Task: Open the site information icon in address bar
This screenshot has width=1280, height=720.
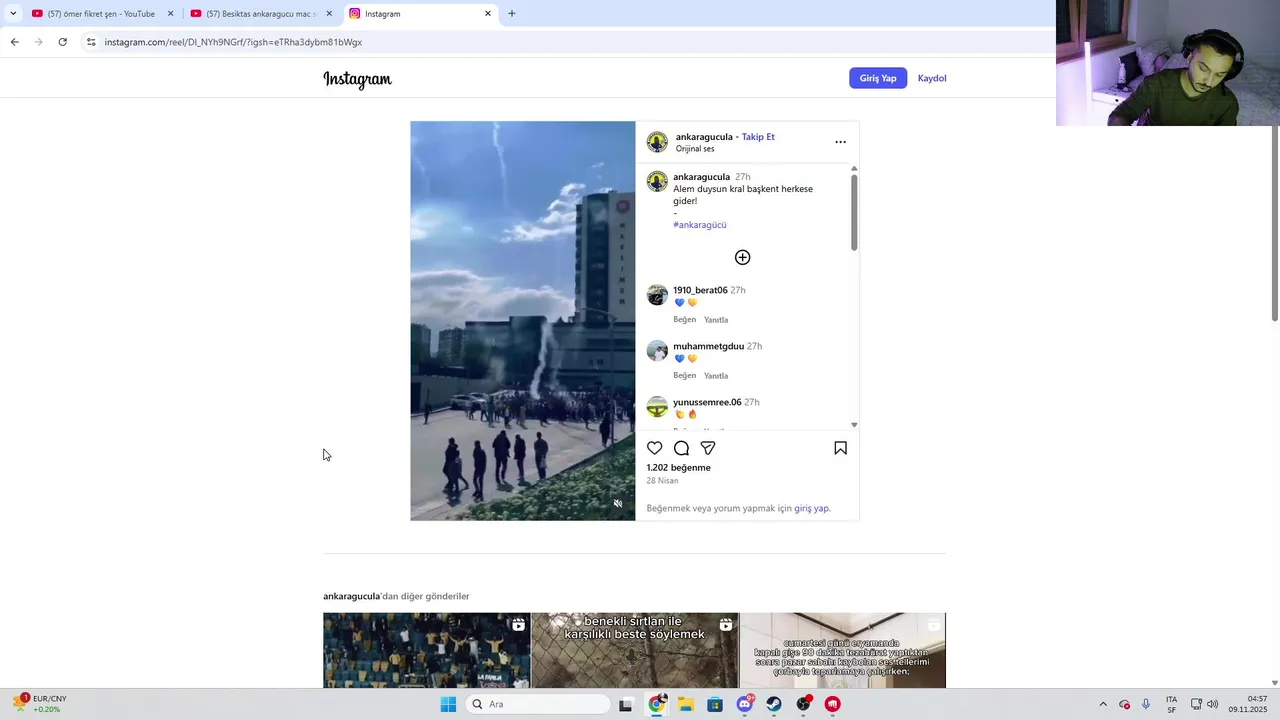Action: click(x=91, y=42)
